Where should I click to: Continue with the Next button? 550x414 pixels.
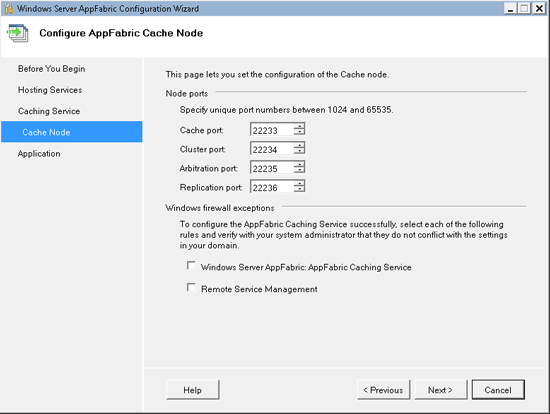pyautogui.click(x=441, y=390)
